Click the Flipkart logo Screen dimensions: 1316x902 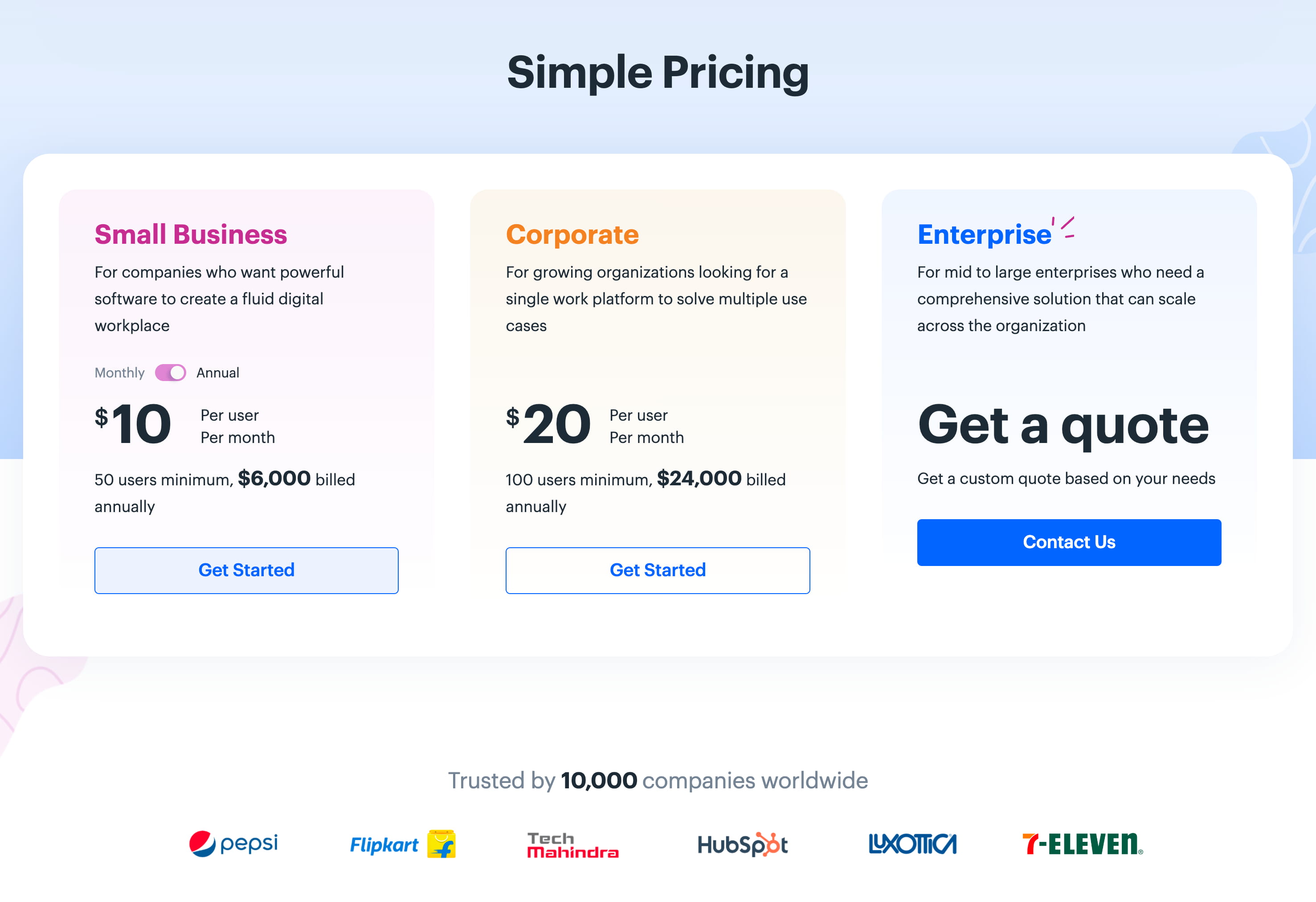coord(403,844)
